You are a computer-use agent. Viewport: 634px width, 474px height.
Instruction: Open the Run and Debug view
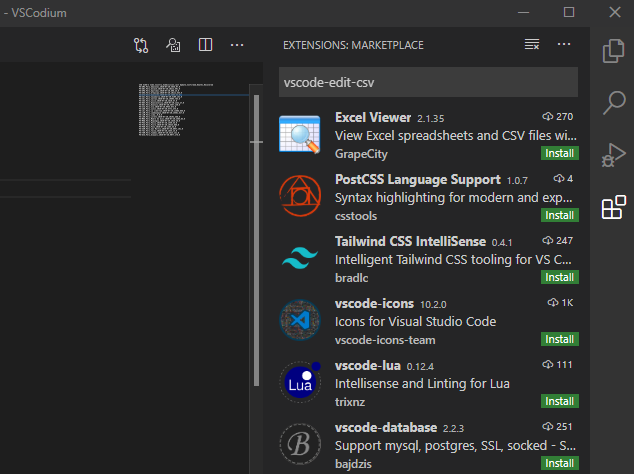pos(613,155)
